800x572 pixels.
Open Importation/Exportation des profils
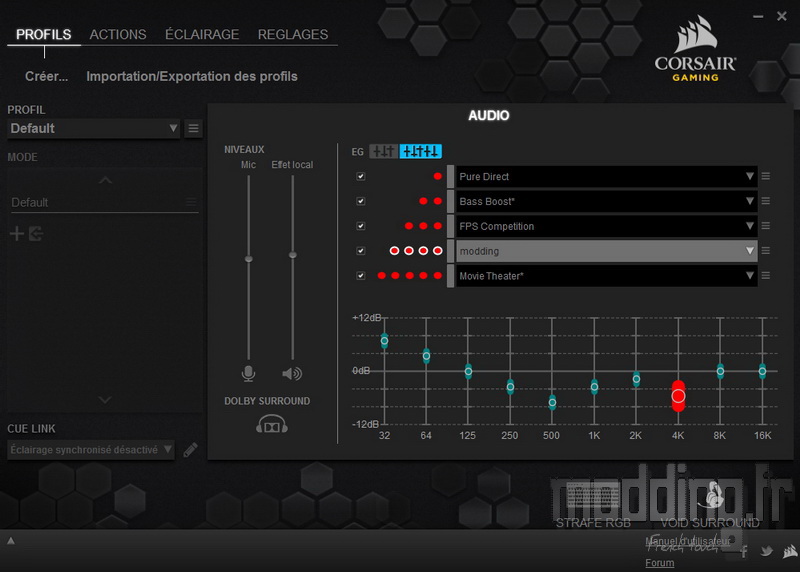(192, 76)
